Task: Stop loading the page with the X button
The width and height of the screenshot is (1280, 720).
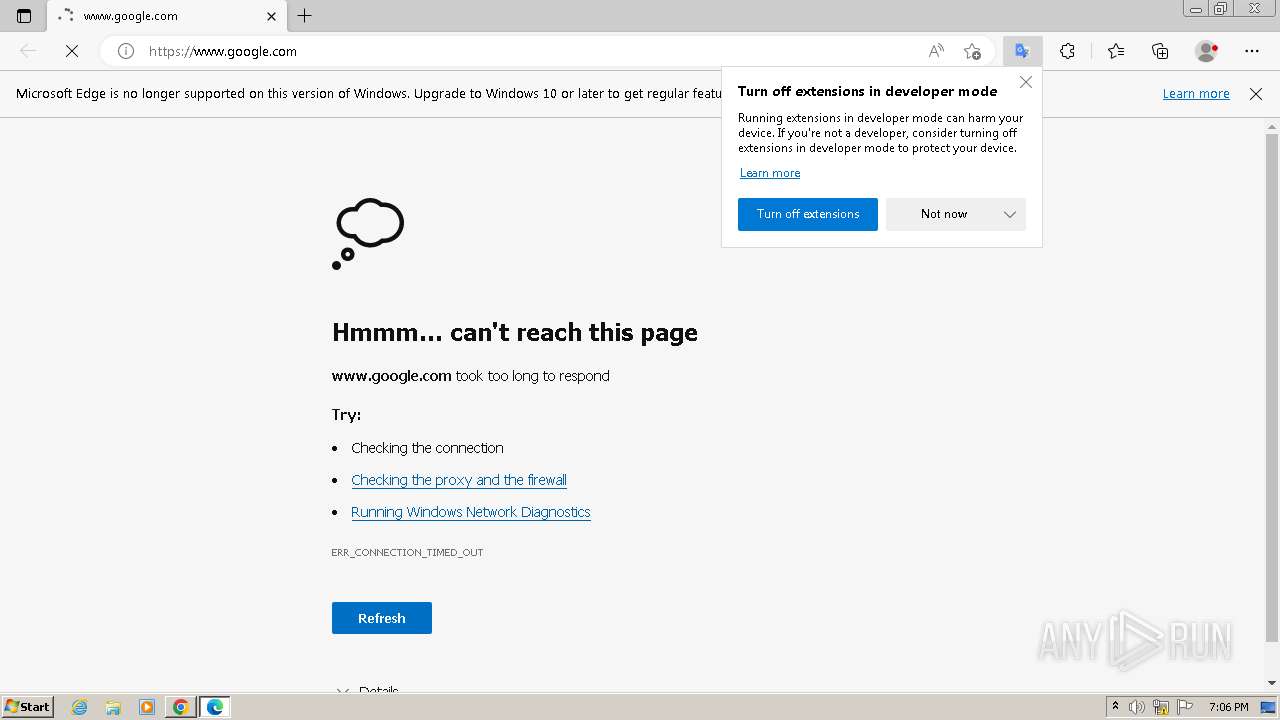Action: [x=72, y=51]
